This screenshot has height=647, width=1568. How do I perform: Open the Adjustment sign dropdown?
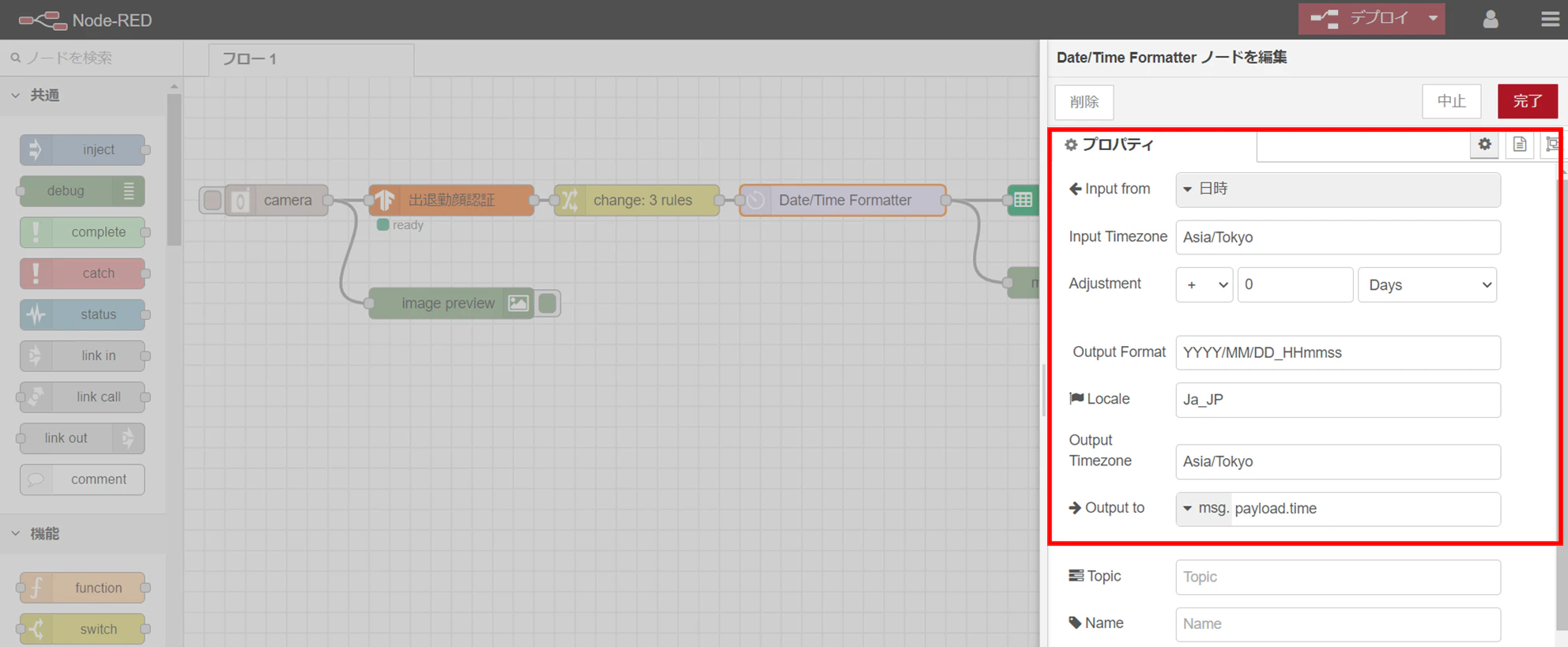[x=1204, y=284]
